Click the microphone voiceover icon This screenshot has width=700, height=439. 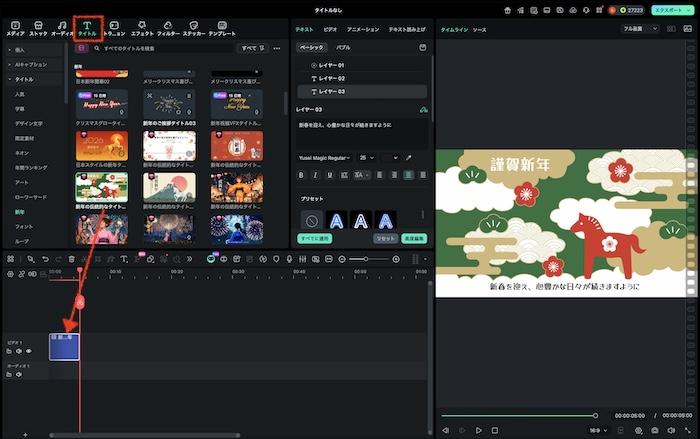(289, 259)
